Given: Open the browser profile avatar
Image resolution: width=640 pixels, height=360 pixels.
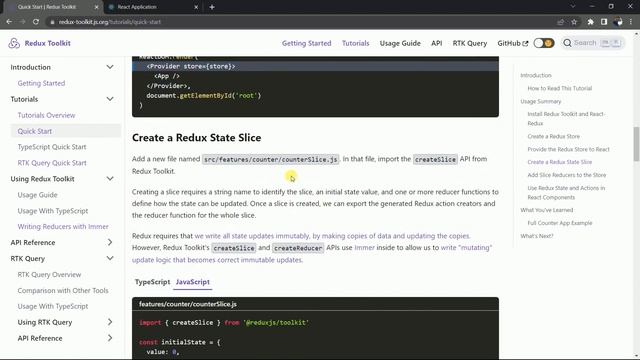Looking at the screenshot, I should click(618, 22).
